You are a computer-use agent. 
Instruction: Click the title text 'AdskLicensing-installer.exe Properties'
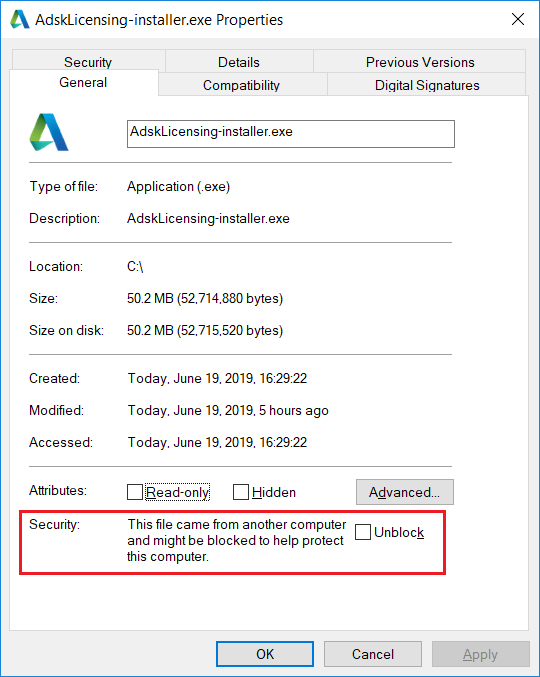pyautogui.click(x=159, y=20)
